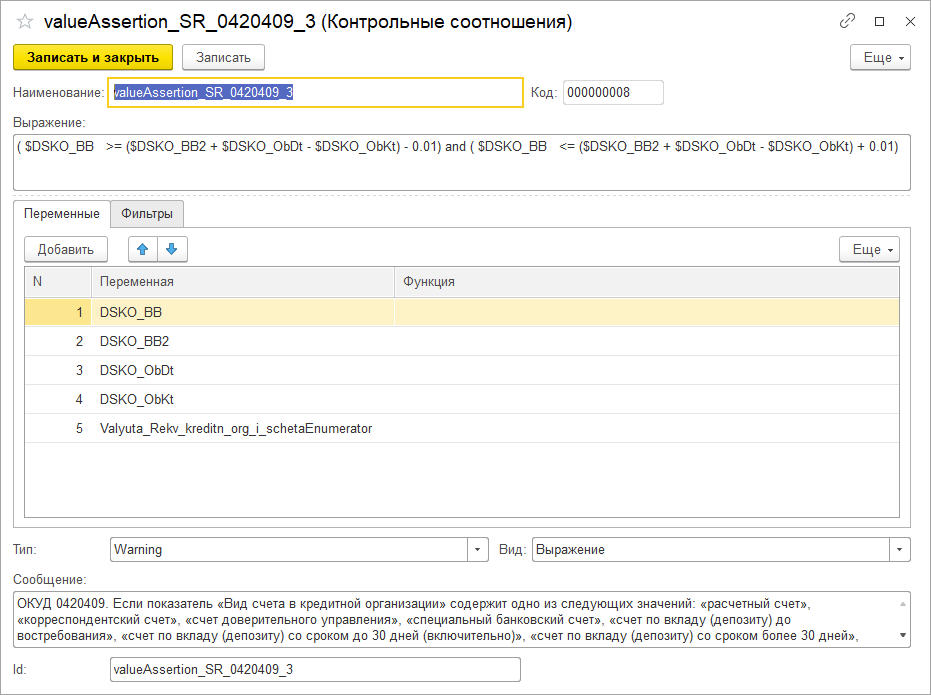The image size is (931, 695).
Task: Maximize the form window
Action: [879, 21]
